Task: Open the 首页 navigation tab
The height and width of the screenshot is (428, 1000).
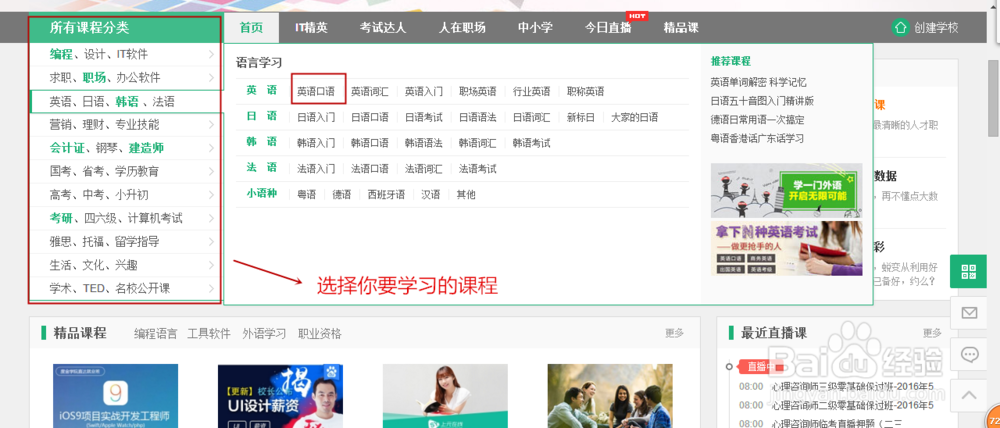Action: [x=251, y=27]
